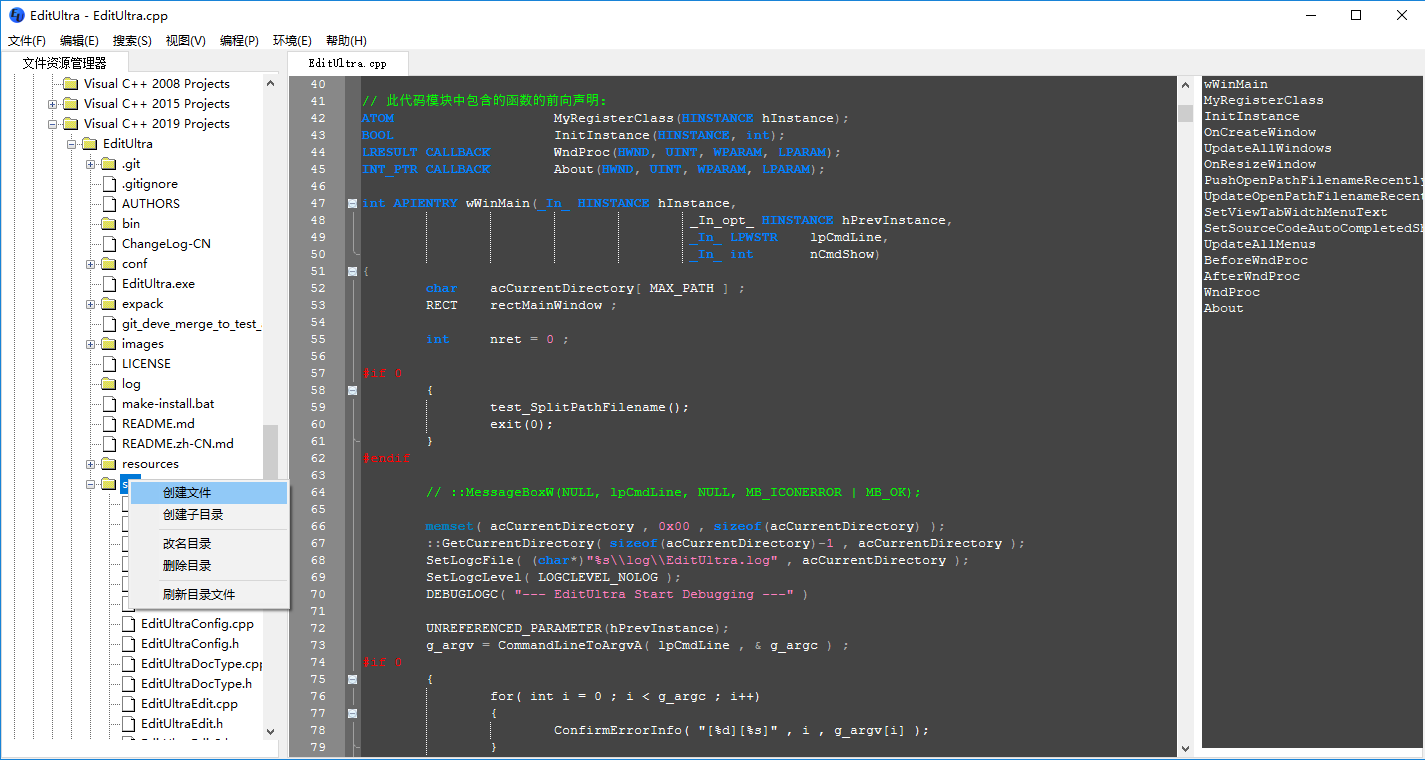Click the EditUltra.exe file icon
The image size is (1425, 760).
[x=108, y=283]
